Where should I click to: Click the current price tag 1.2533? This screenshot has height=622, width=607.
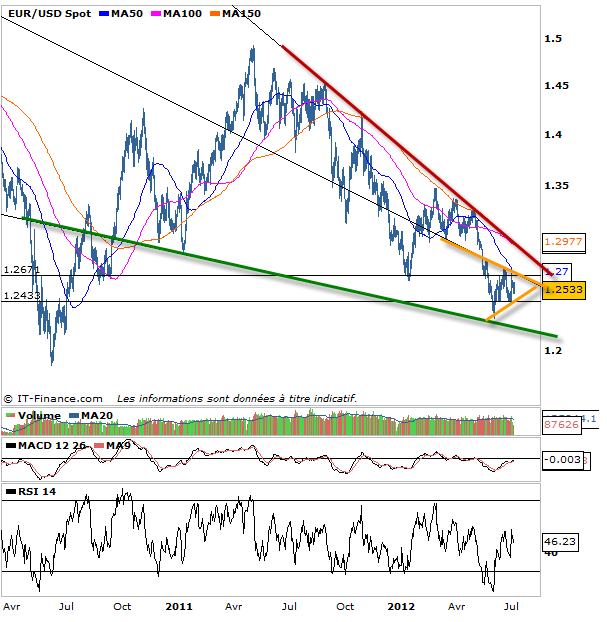[x=563, y=290]
